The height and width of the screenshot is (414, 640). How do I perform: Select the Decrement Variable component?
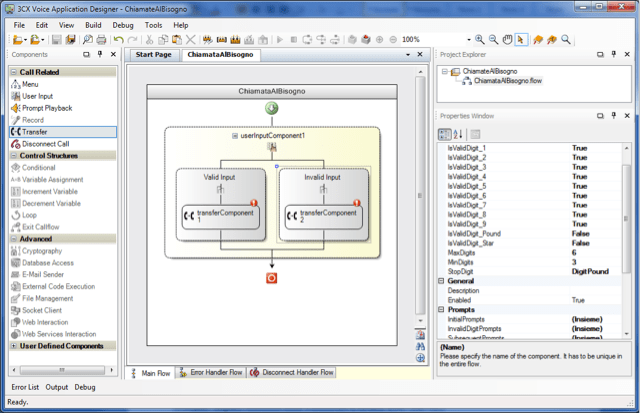click(x=46, y=203)
